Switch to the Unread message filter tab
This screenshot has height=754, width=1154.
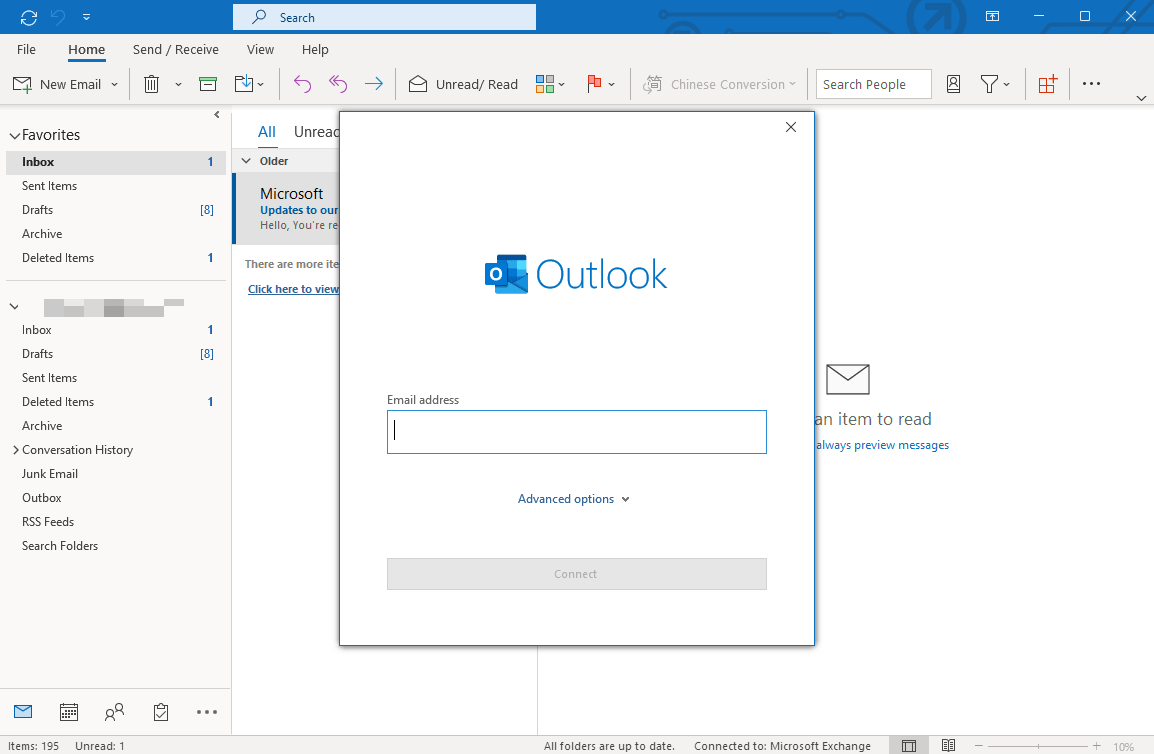(x=316, y=131)
